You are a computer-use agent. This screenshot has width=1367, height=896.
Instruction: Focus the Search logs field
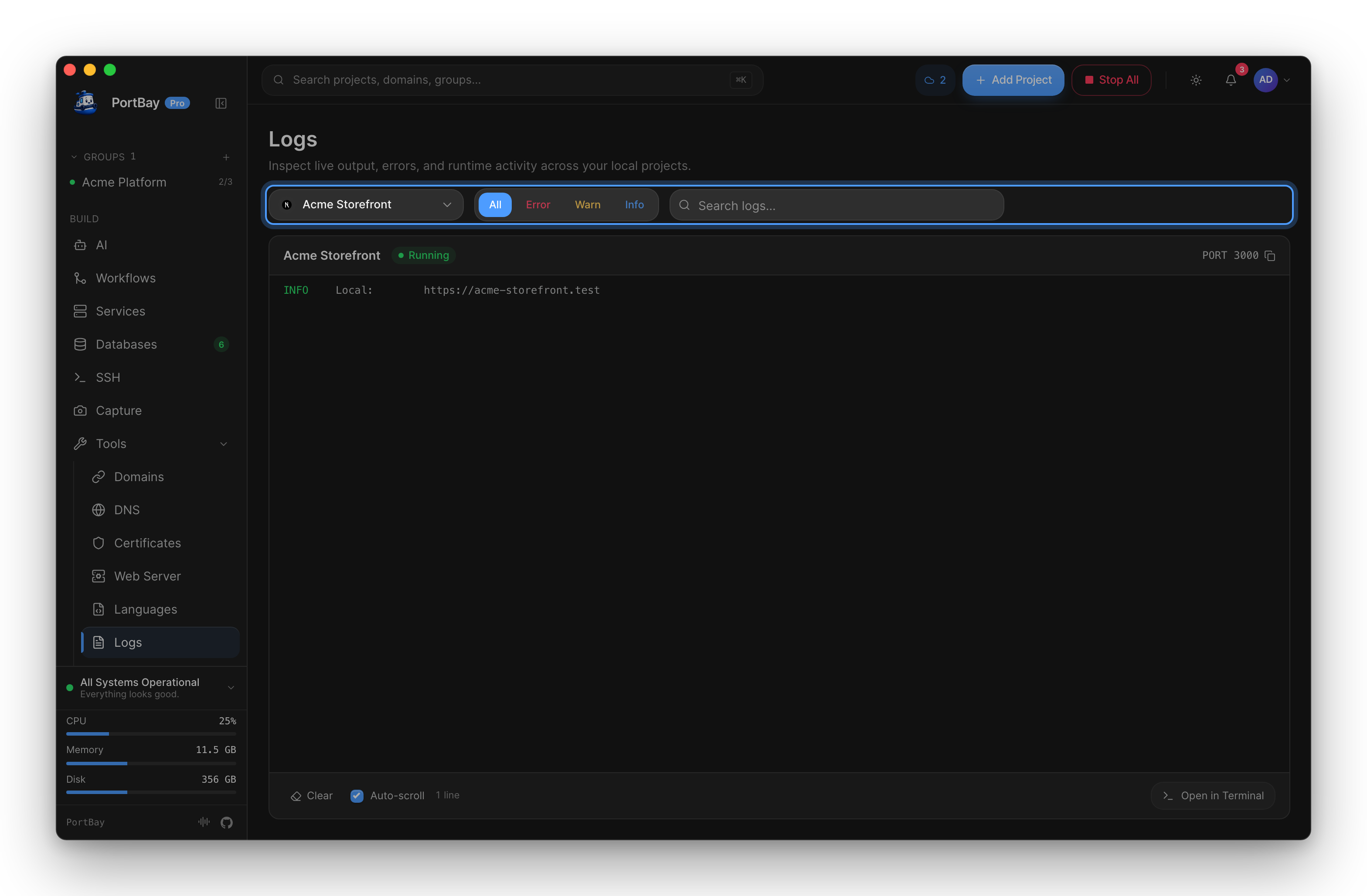[836, 205]
